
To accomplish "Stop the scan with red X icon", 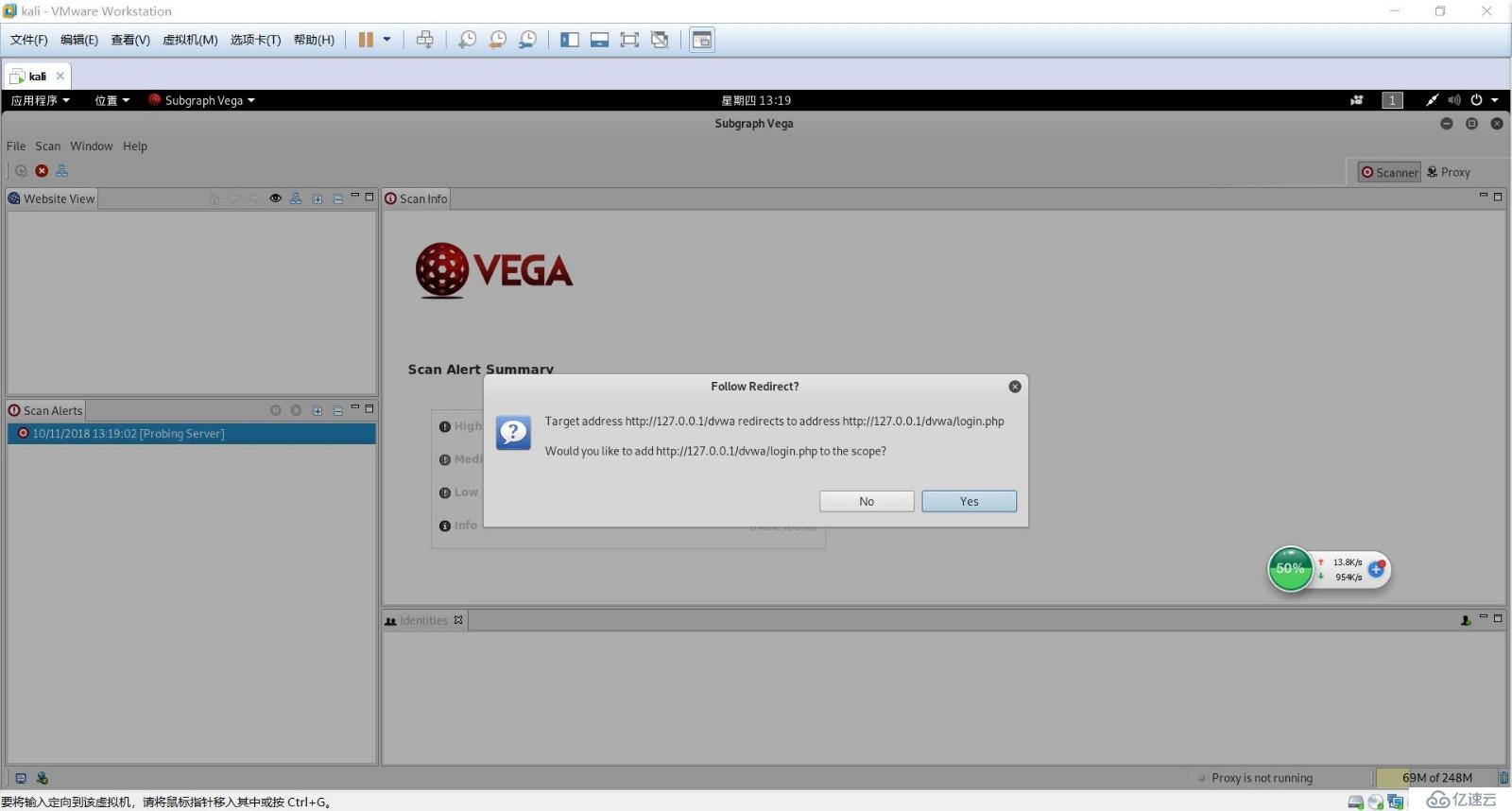I will coord(42,171).
